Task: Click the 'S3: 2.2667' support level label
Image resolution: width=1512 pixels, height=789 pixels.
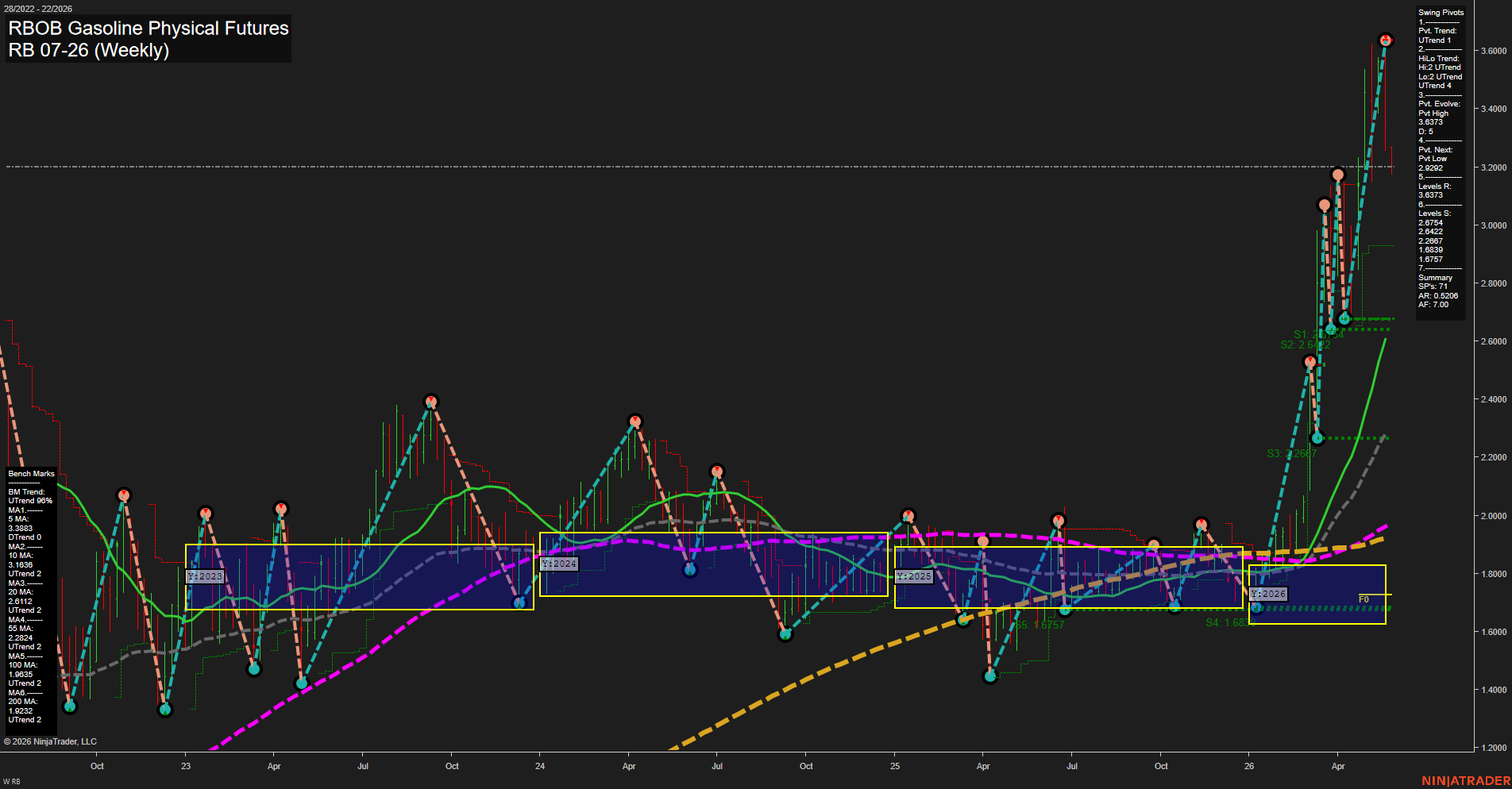Action: click(1292, 453)
